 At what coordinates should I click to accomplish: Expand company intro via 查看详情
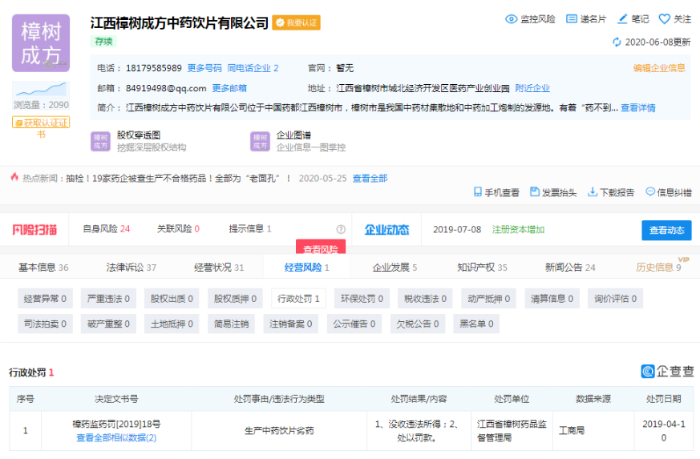(638, 108)
